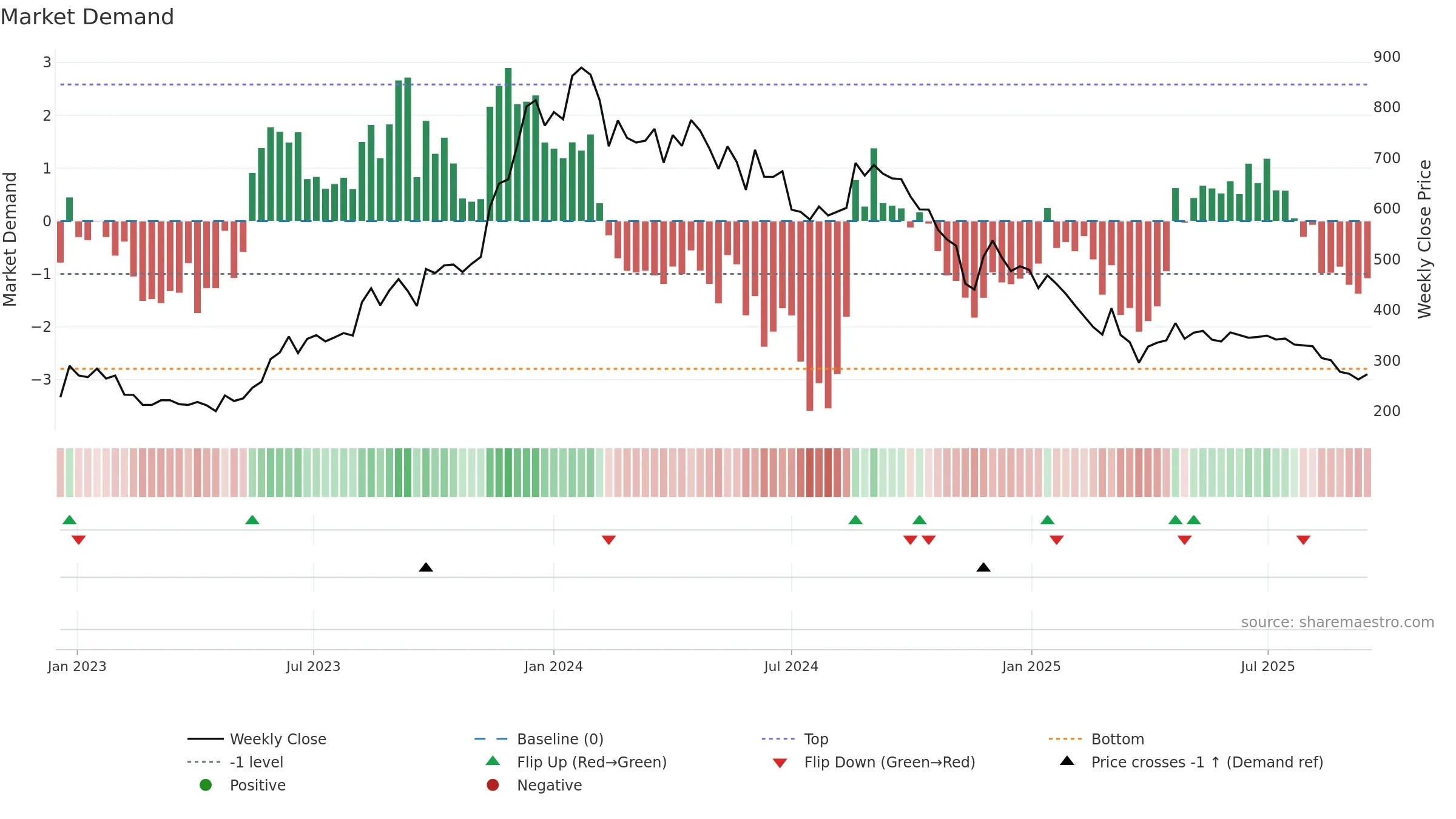This screenshot has height=819, width=1456.
Task: Click the Weekly Close price peak
Action: (x=581, y=67)
